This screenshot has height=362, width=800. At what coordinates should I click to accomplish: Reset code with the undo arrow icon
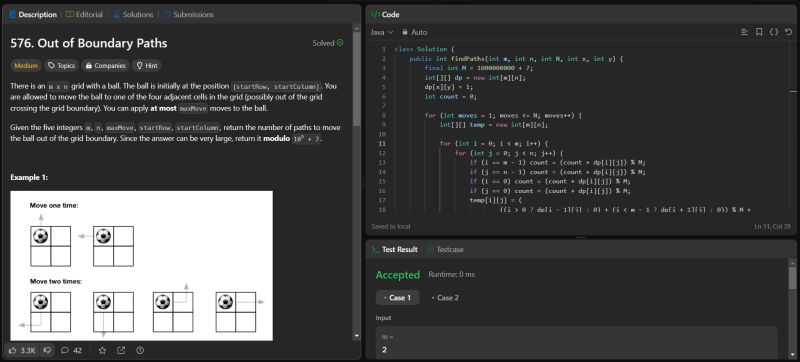tap(788, 32)
